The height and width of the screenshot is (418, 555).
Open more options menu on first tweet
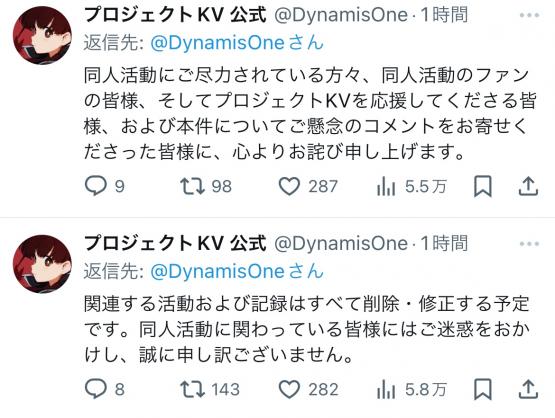(529, 15)
